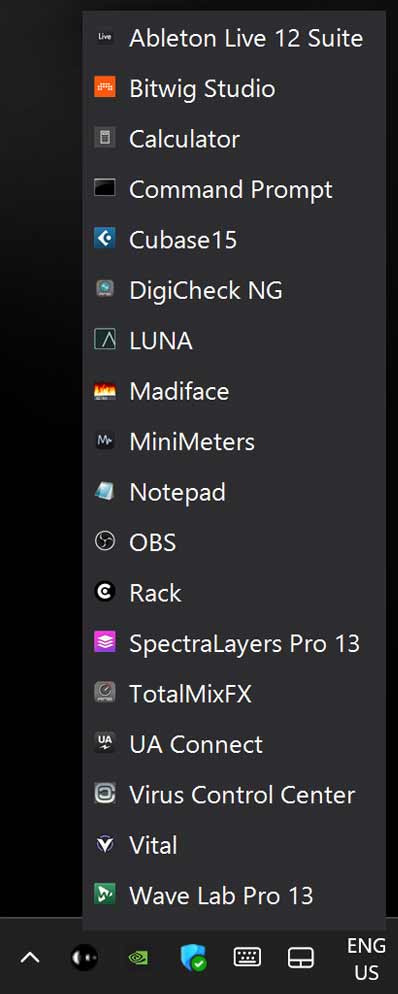Click the Virus Control Center icon
Screen dimensions: 398x994
click(x=105, y=794)
